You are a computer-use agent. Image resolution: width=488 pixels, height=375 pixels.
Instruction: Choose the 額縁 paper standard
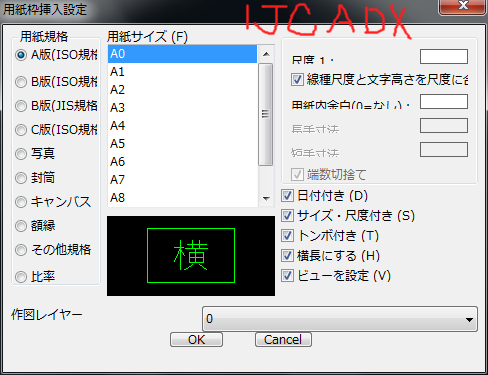[x=21, y=226]
